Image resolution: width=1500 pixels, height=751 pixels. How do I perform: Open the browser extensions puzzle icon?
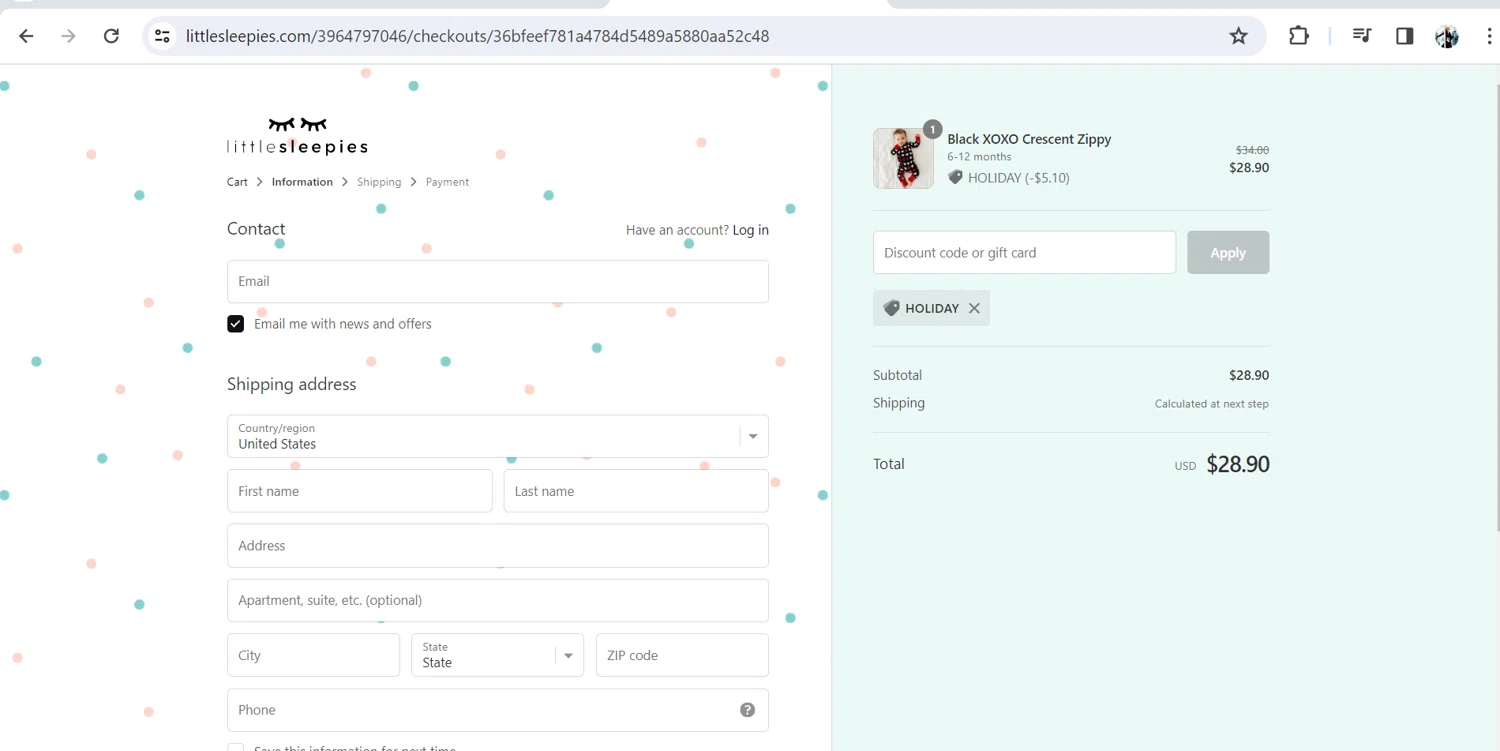pyautogui.click(x=1298, y=36)
